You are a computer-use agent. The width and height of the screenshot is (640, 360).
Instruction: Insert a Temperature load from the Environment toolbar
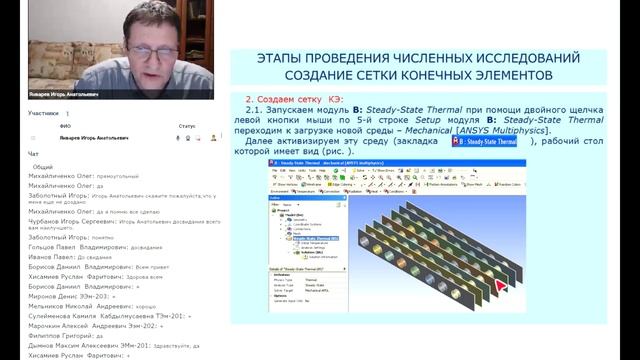point(303,191)
